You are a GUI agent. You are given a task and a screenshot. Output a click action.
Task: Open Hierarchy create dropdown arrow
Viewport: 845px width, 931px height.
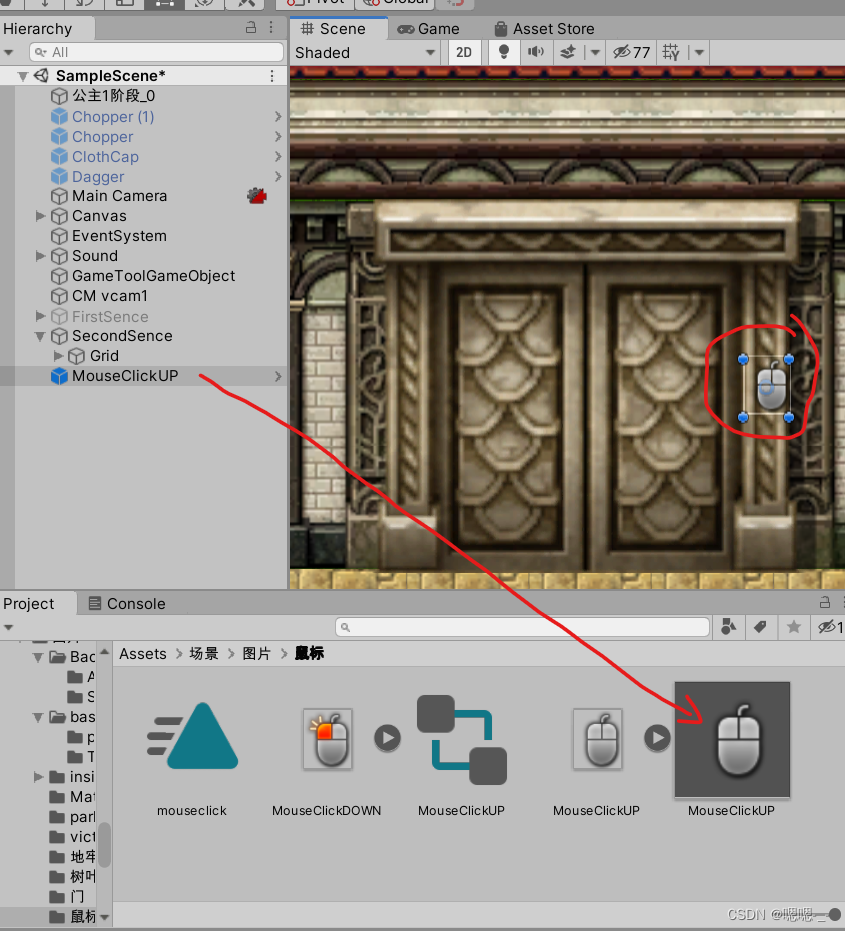[x=8, y=52]
